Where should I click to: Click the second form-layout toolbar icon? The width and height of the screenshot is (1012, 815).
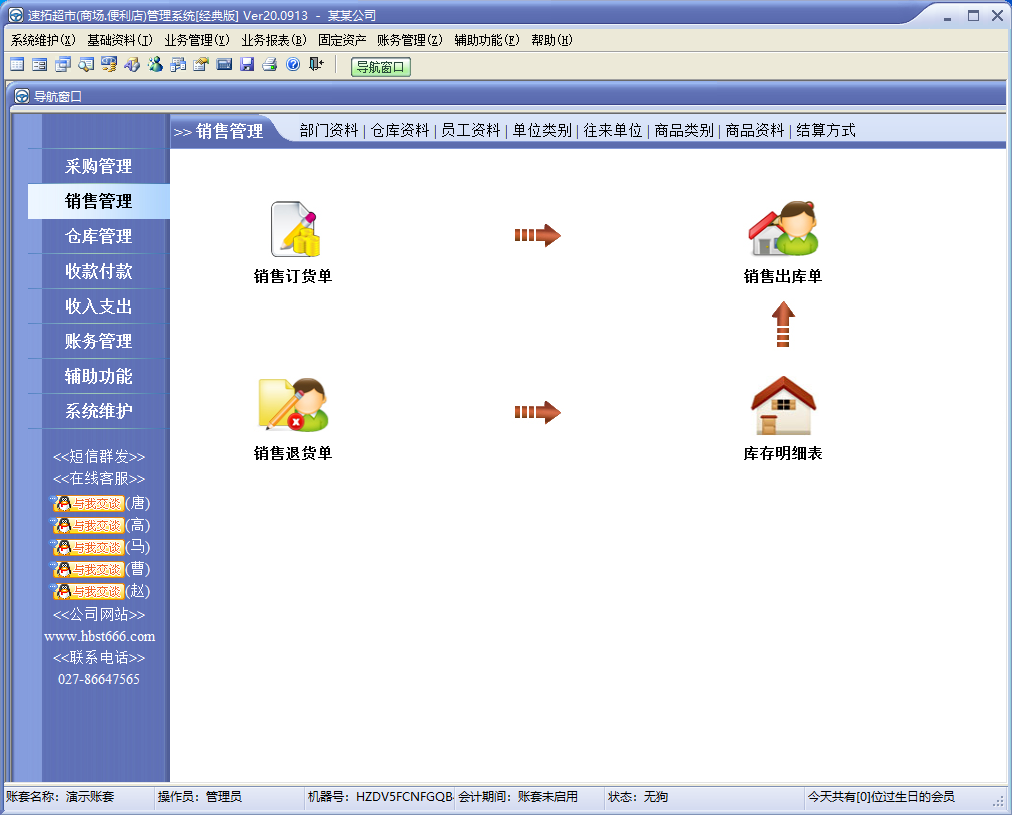pyautogui.click(x=39, y=65)
